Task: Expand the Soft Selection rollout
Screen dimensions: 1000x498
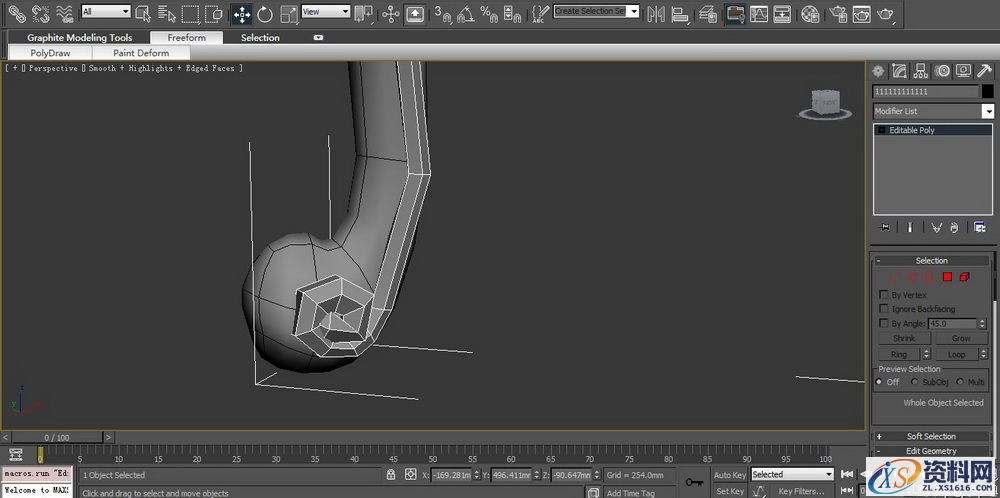Action: click(x=931, y=436)
